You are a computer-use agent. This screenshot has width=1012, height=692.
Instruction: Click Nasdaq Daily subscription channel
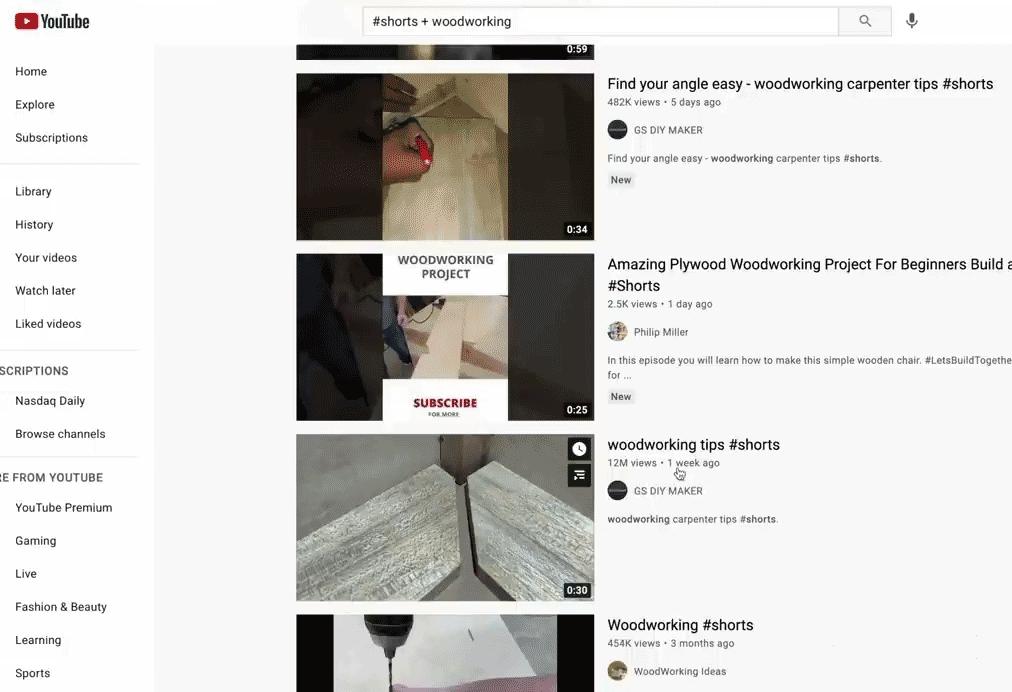pyautogui.click(x=50, y=401)
